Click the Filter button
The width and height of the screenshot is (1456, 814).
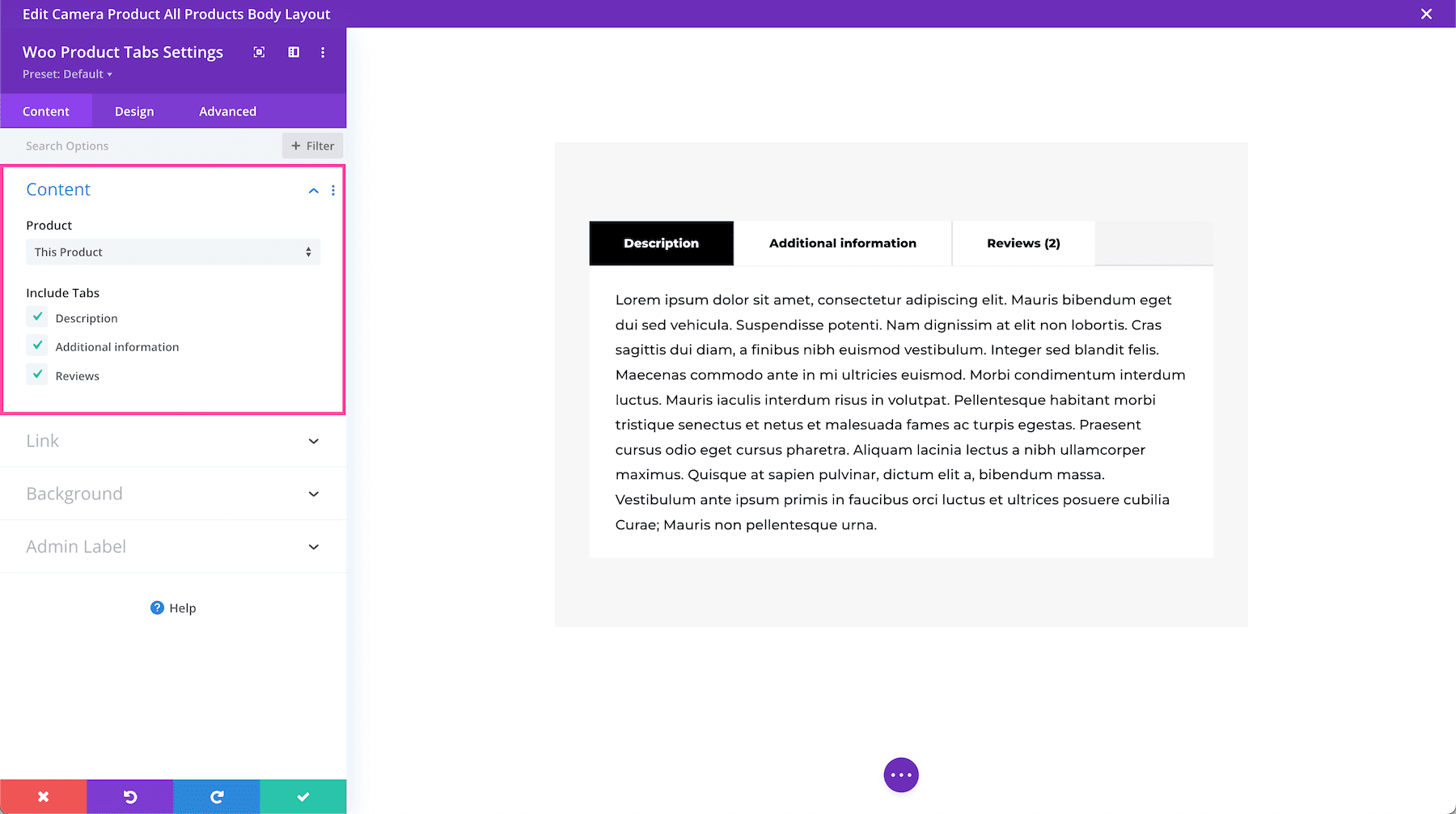point(313,146)
